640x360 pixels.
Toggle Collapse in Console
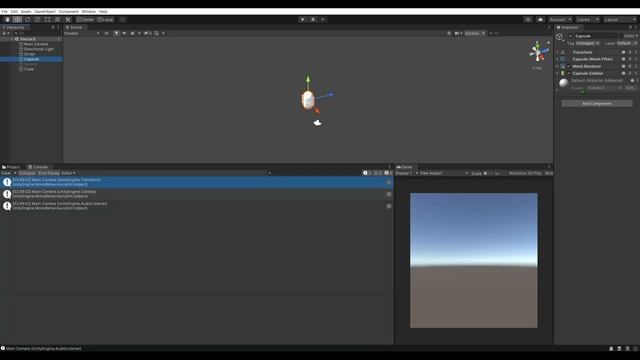(x=27, y=173)
